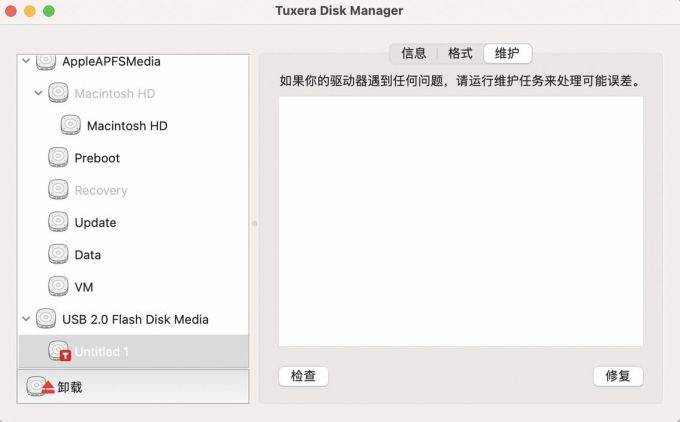Viewport: 680px width, 422px height.
Task: Select the Recovery volume
Action: tap(133, 190)
